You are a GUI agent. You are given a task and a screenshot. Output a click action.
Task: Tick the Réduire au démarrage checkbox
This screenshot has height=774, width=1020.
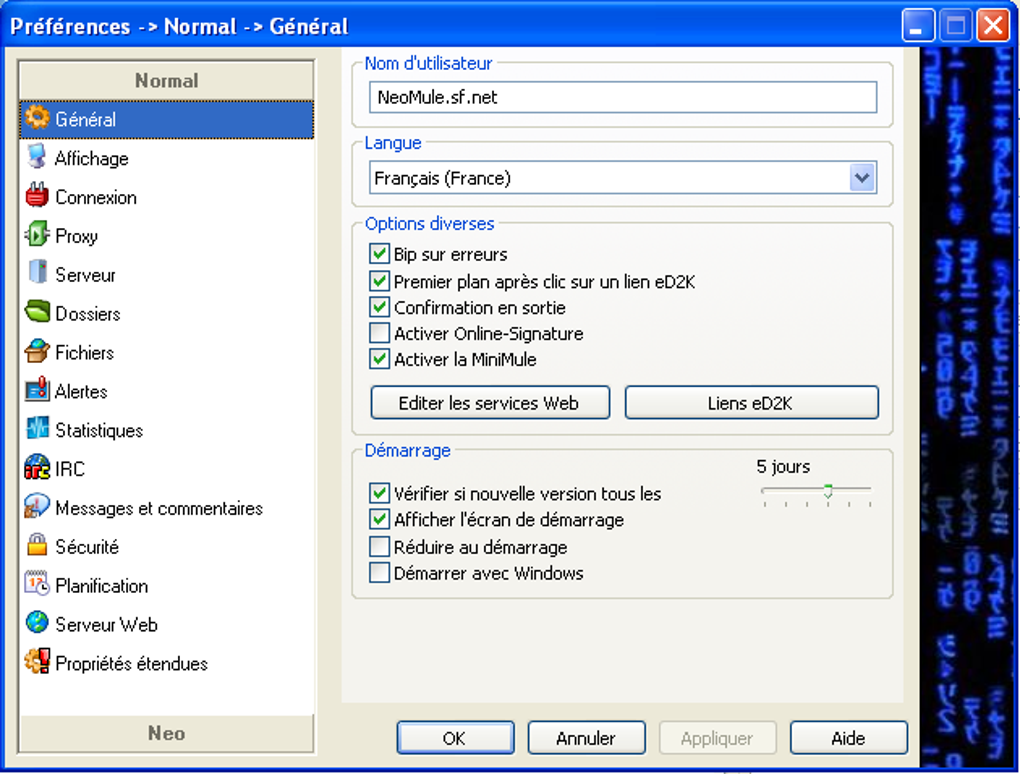point(379,547)
